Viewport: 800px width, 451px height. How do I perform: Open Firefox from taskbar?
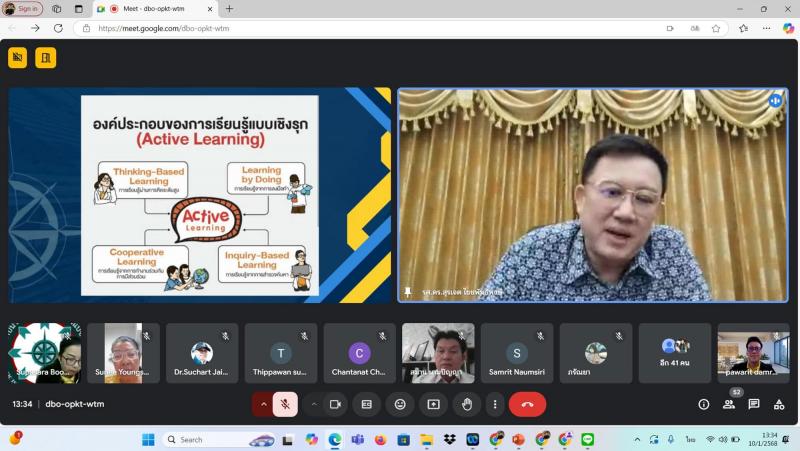point(381,439)
